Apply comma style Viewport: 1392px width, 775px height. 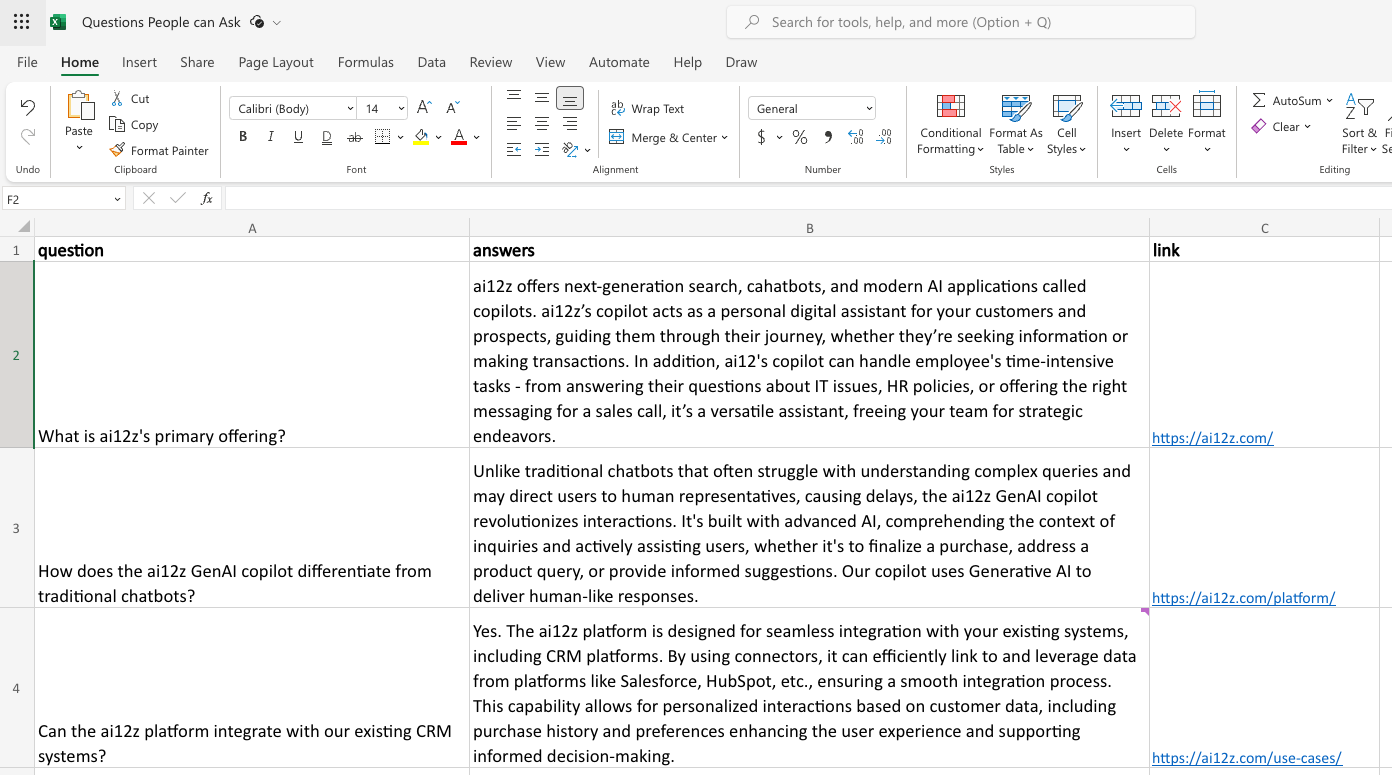(828, 137)
